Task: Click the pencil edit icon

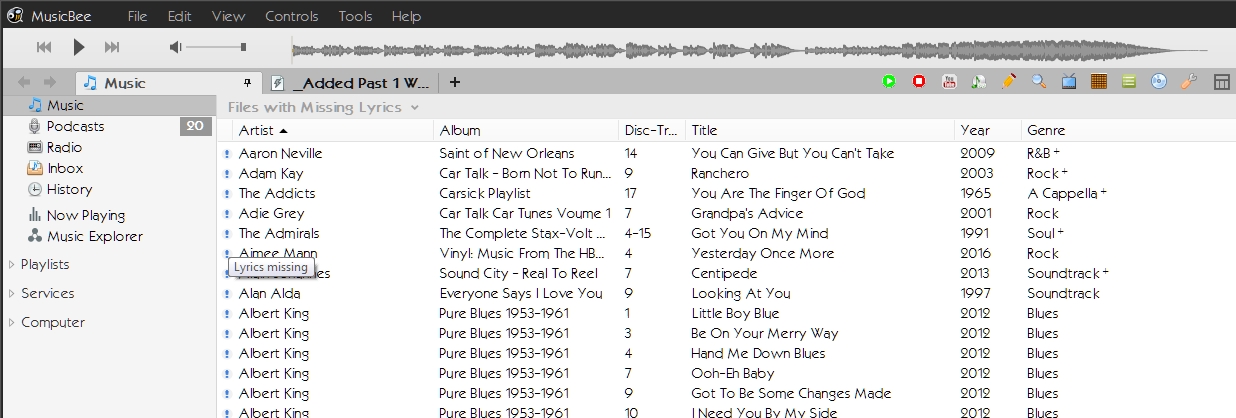Action: click(x=1009, y=82)
